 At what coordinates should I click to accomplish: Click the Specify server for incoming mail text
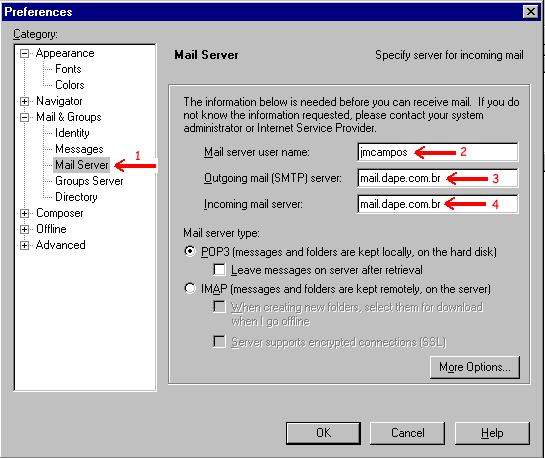(449, 55)
